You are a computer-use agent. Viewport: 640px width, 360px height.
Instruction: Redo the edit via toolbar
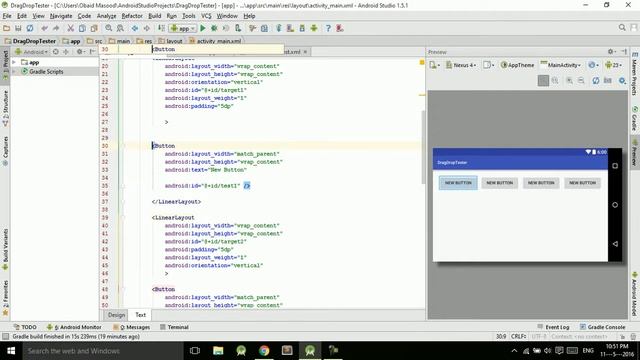[56, 28]
